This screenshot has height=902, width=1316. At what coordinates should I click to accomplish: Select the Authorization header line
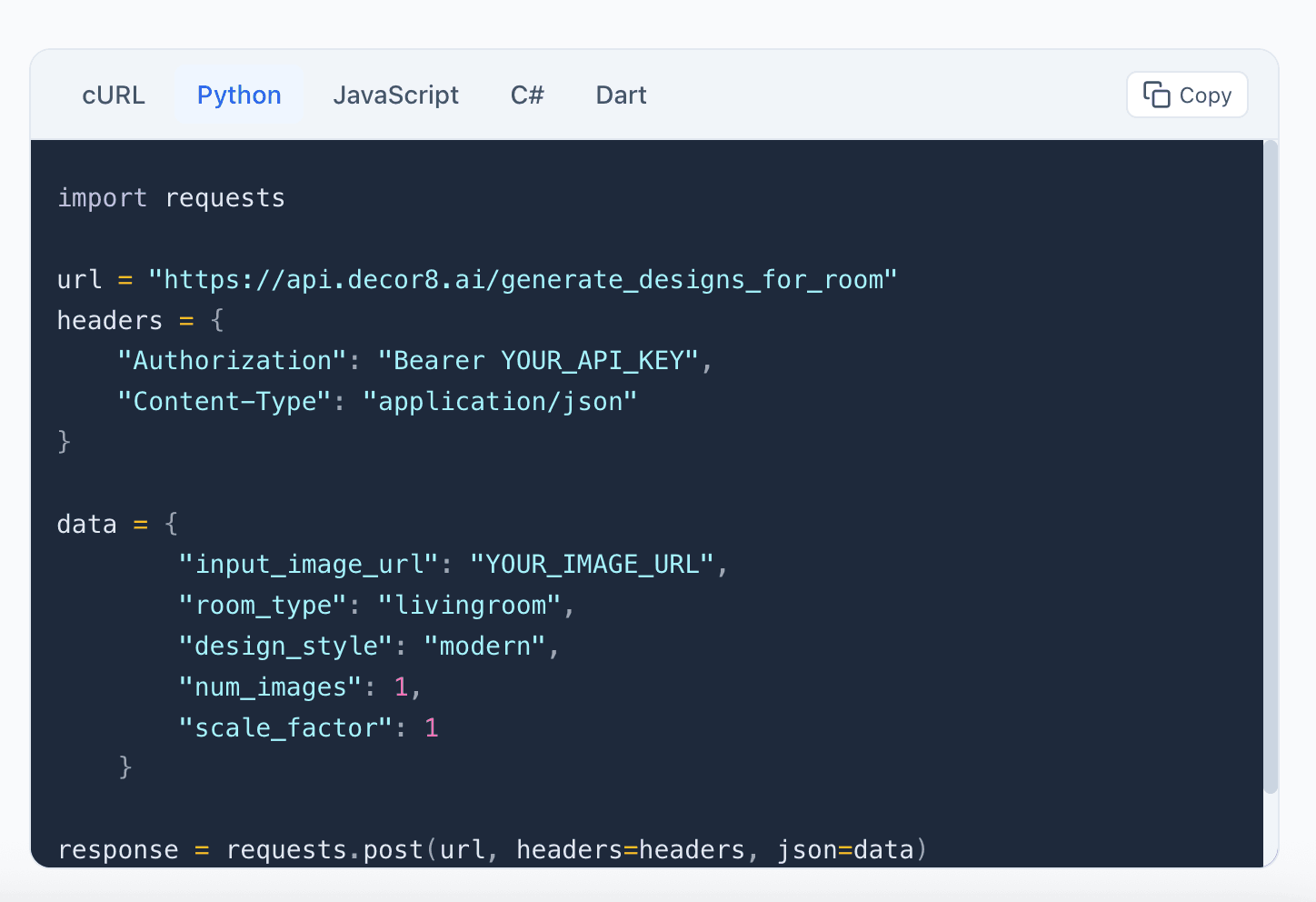414,360
